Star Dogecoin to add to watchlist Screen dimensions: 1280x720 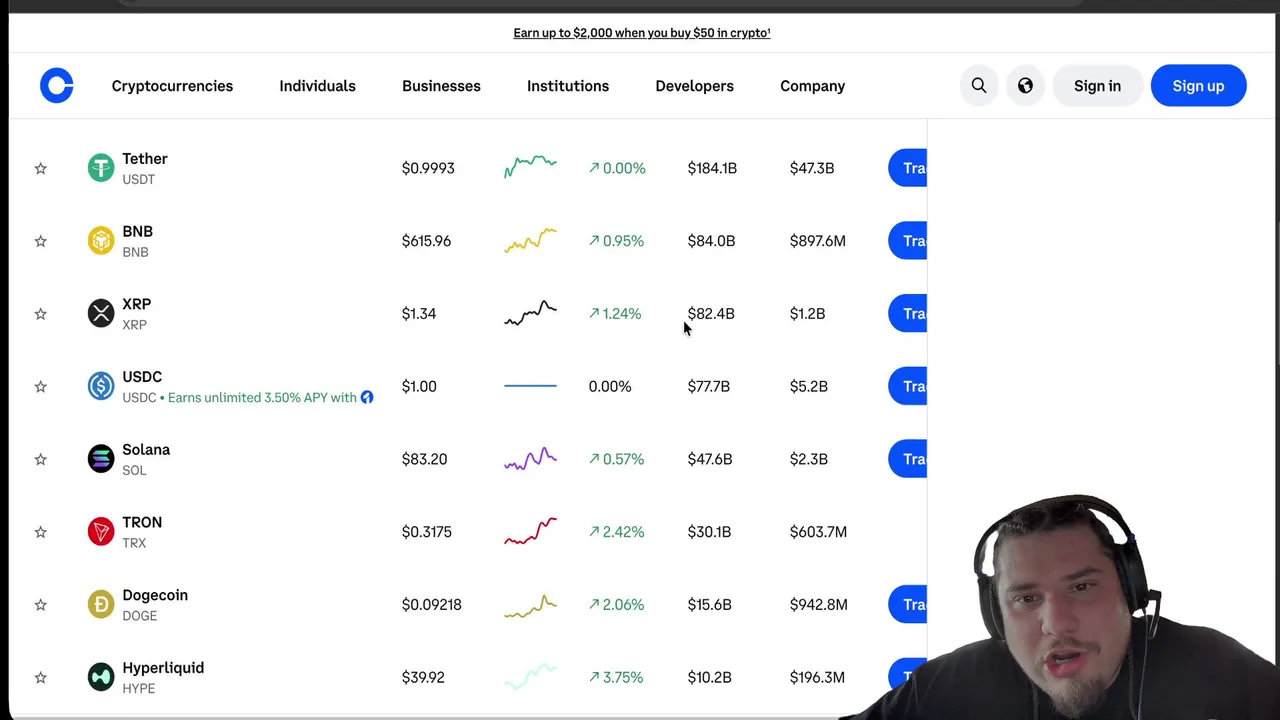pyautogui.click(x=41, y=605)
